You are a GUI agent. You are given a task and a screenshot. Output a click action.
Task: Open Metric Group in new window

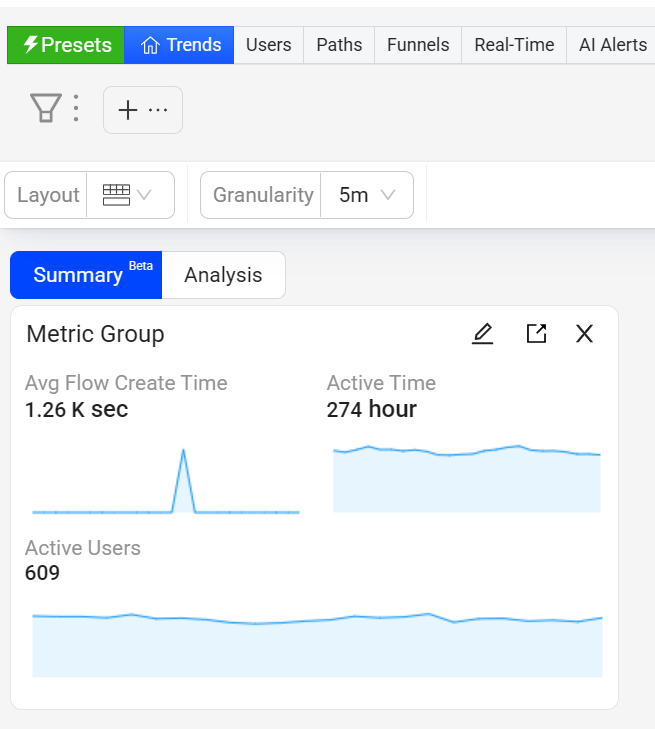(536, 334)
